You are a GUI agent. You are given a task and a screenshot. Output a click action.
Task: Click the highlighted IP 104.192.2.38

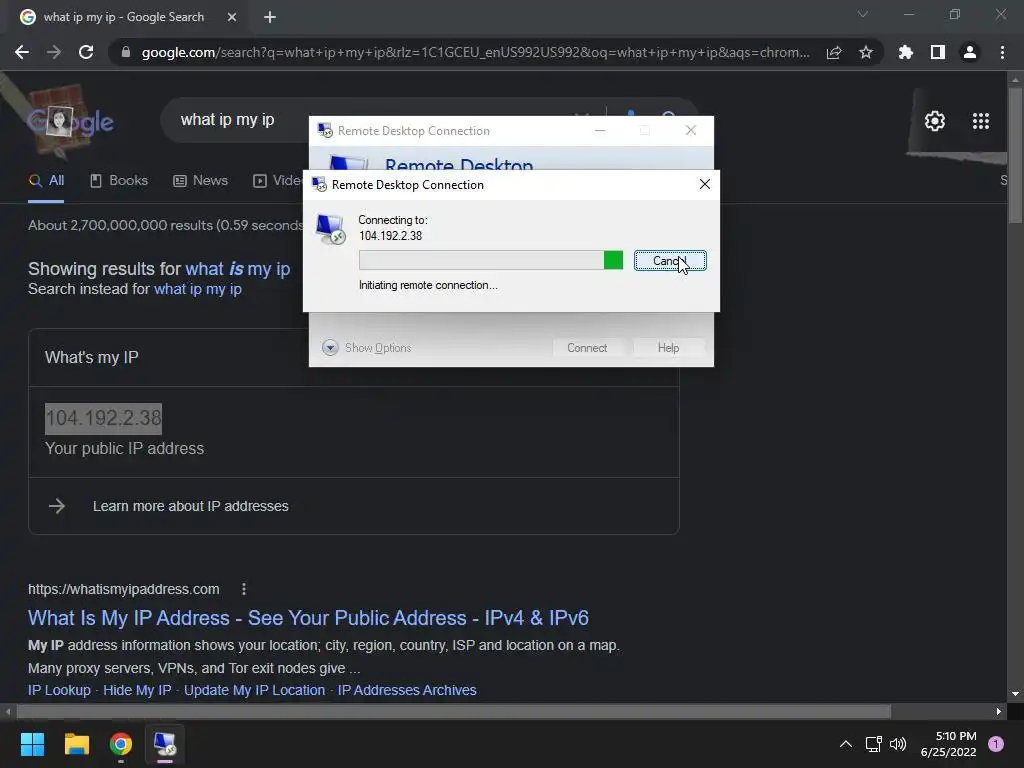click(103, 418)
